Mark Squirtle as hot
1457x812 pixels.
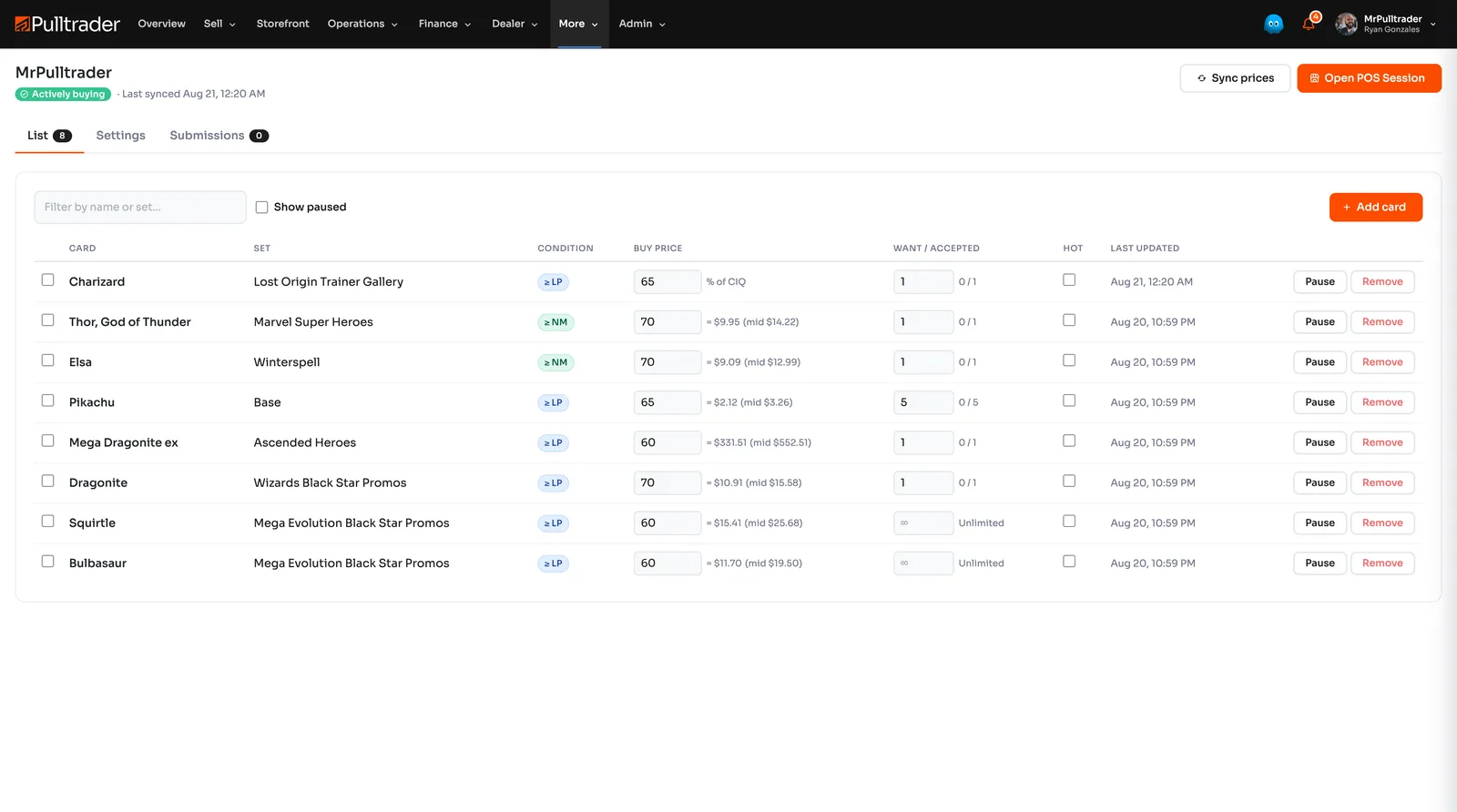coord(1069,522)
